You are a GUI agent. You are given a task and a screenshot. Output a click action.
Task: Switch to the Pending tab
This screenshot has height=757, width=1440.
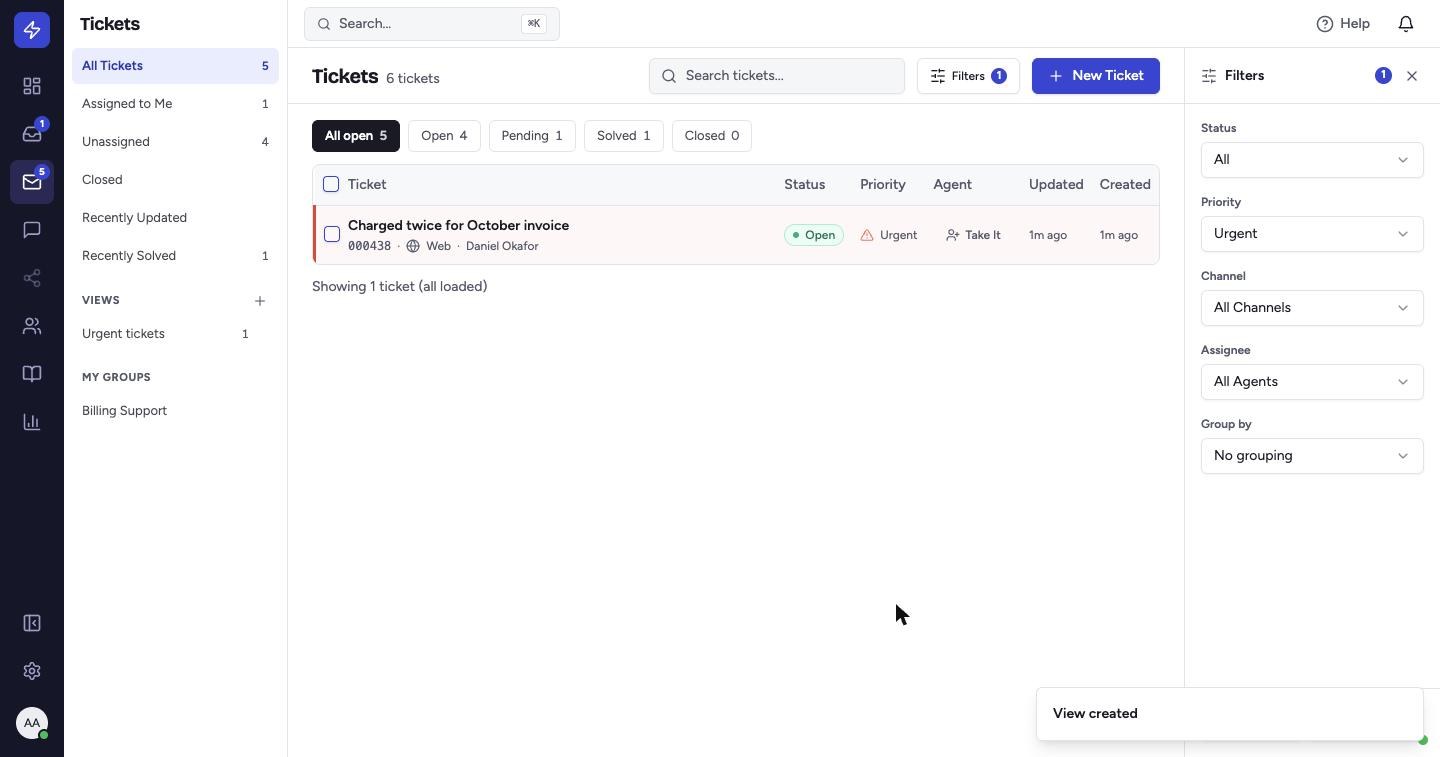(532, 136)
